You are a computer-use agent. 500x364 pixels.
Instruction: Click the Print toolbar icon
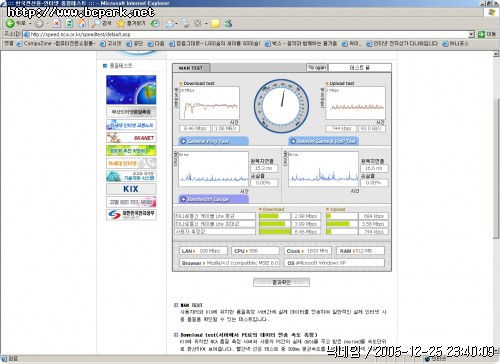[x=185, y=23]
